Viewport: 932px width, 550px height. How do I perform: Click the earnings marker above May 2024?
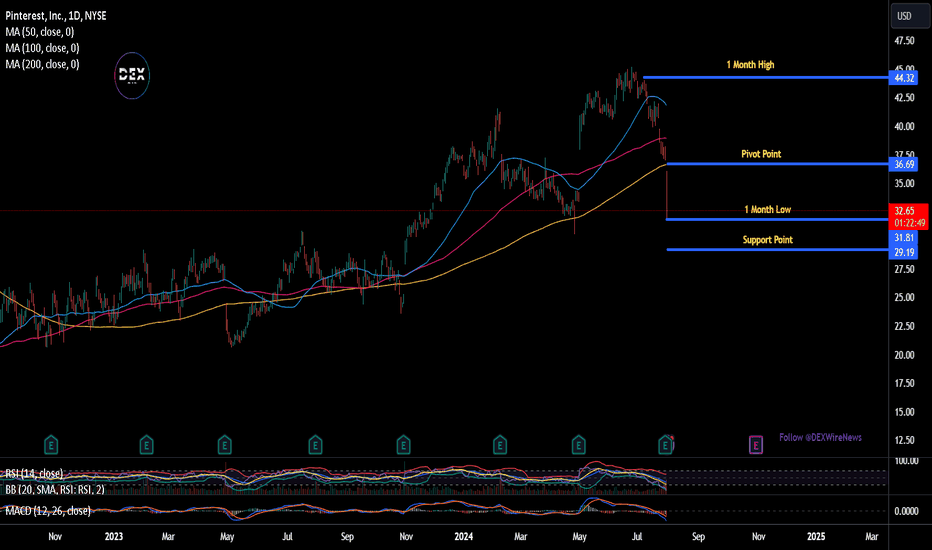[x=578, y=444]
